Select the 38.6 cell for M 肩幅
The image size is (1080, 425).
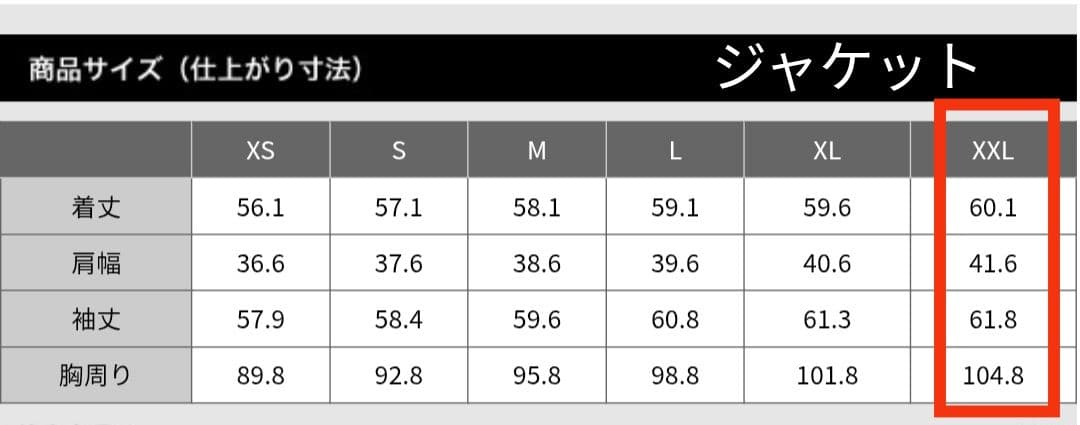pyautogui.click(x=537, y=263)
